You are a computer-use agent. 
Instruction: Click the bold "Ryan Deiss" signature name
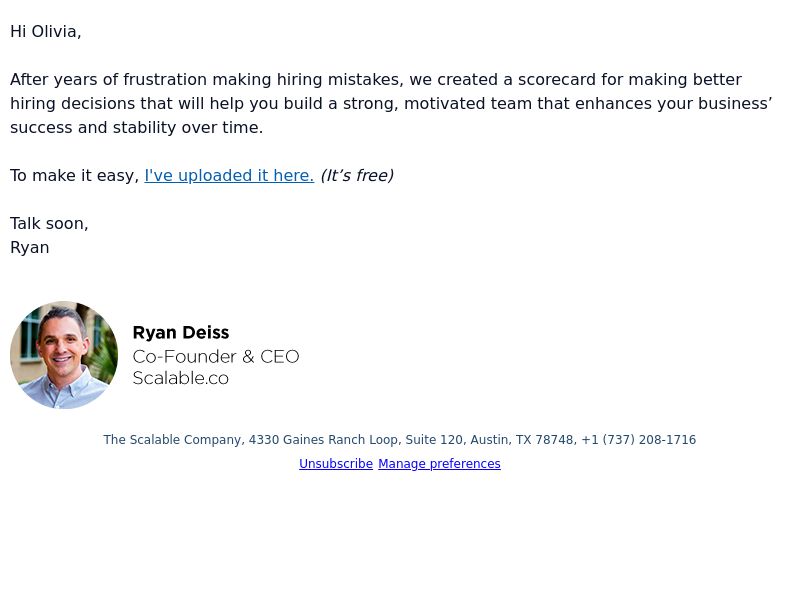coord(181,333)
